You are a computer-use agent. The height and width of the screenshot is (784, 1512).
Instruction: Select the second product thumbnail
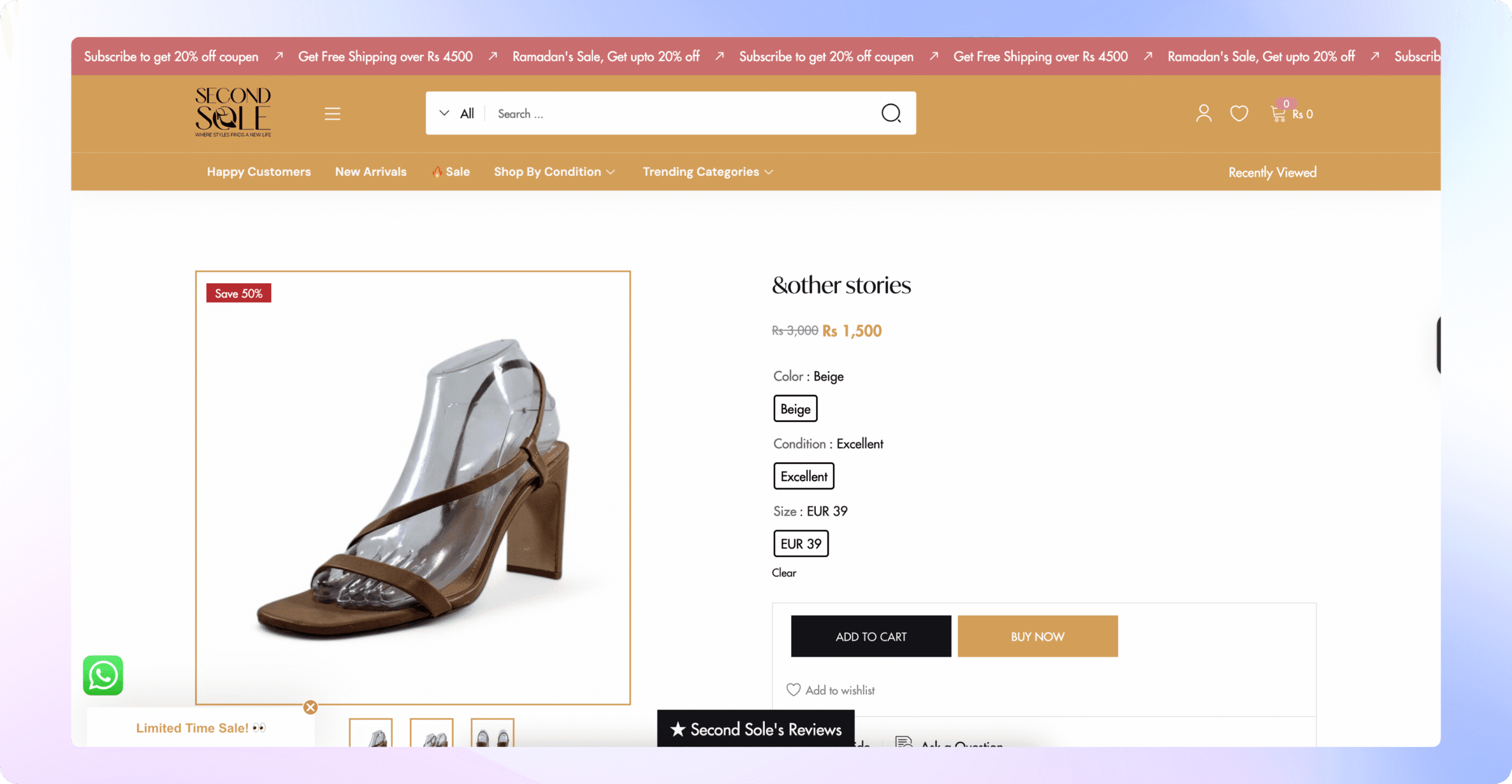pyautogui.click(x=431, y=733)
